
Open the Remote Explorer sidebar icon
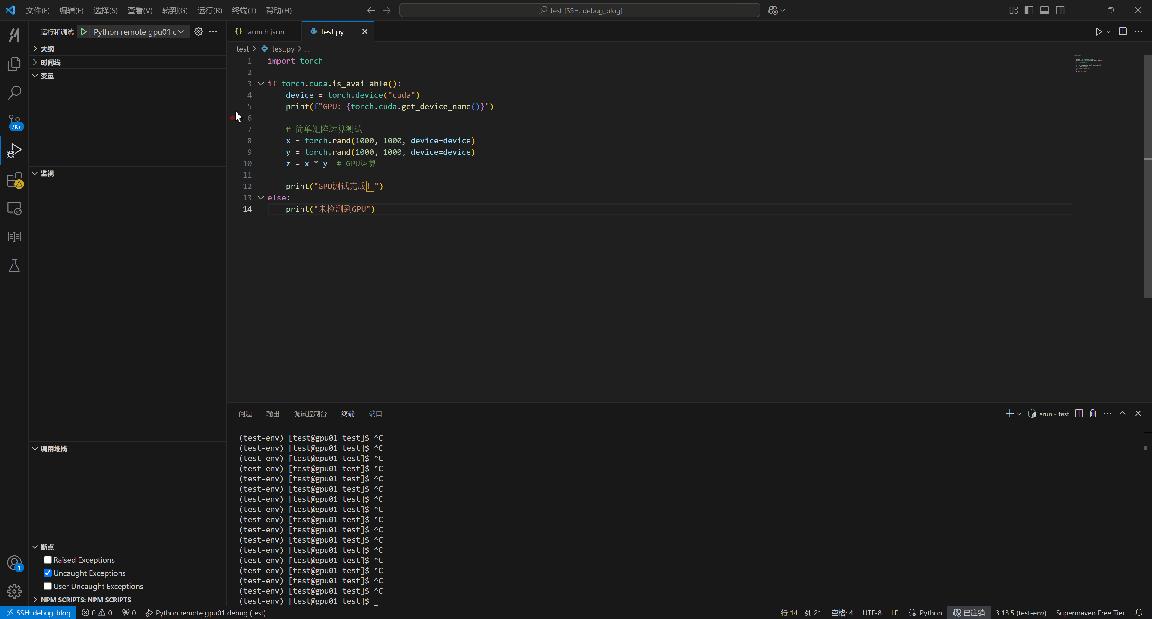tap(14, 208)
